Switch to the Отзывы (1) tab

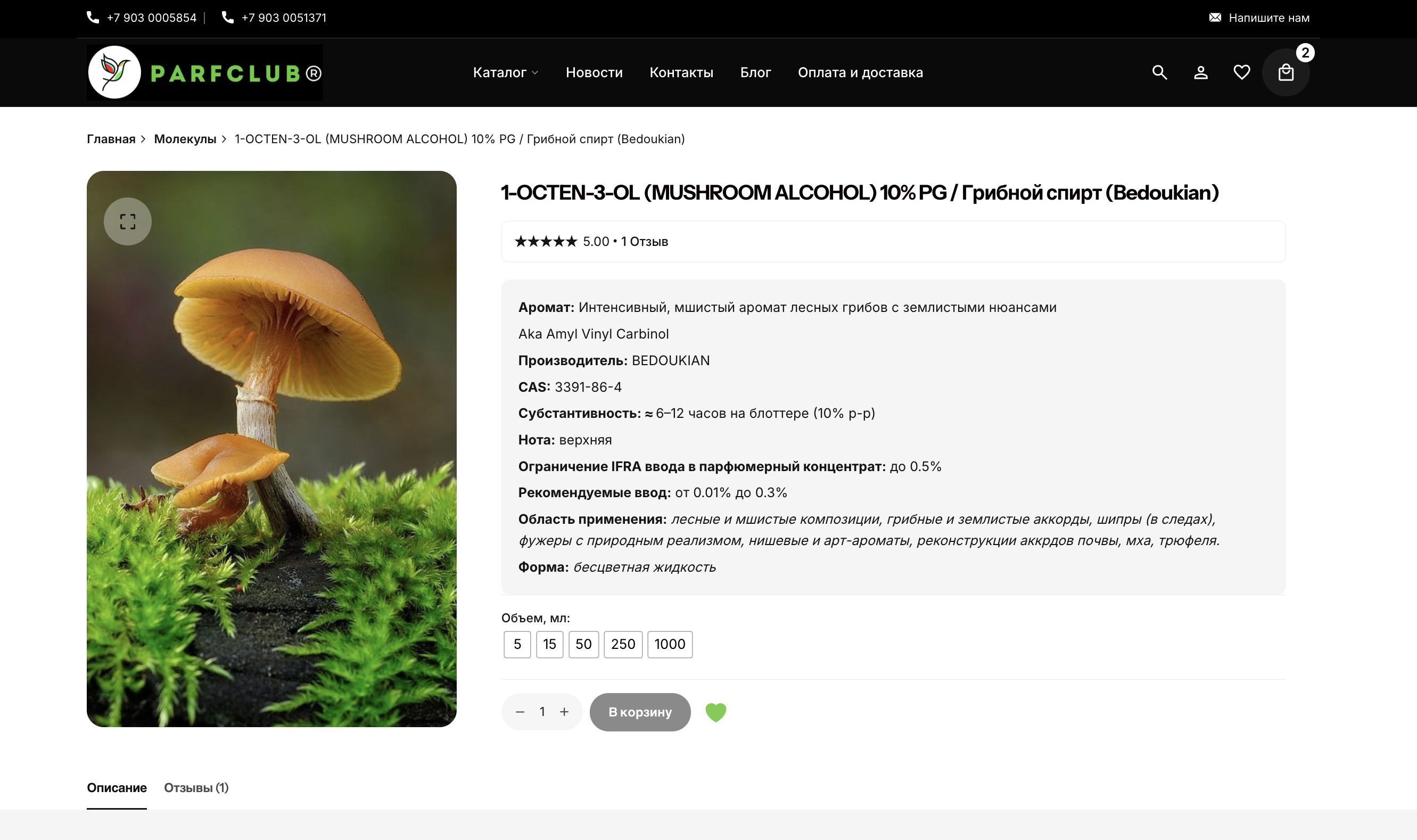coord(196,787)
